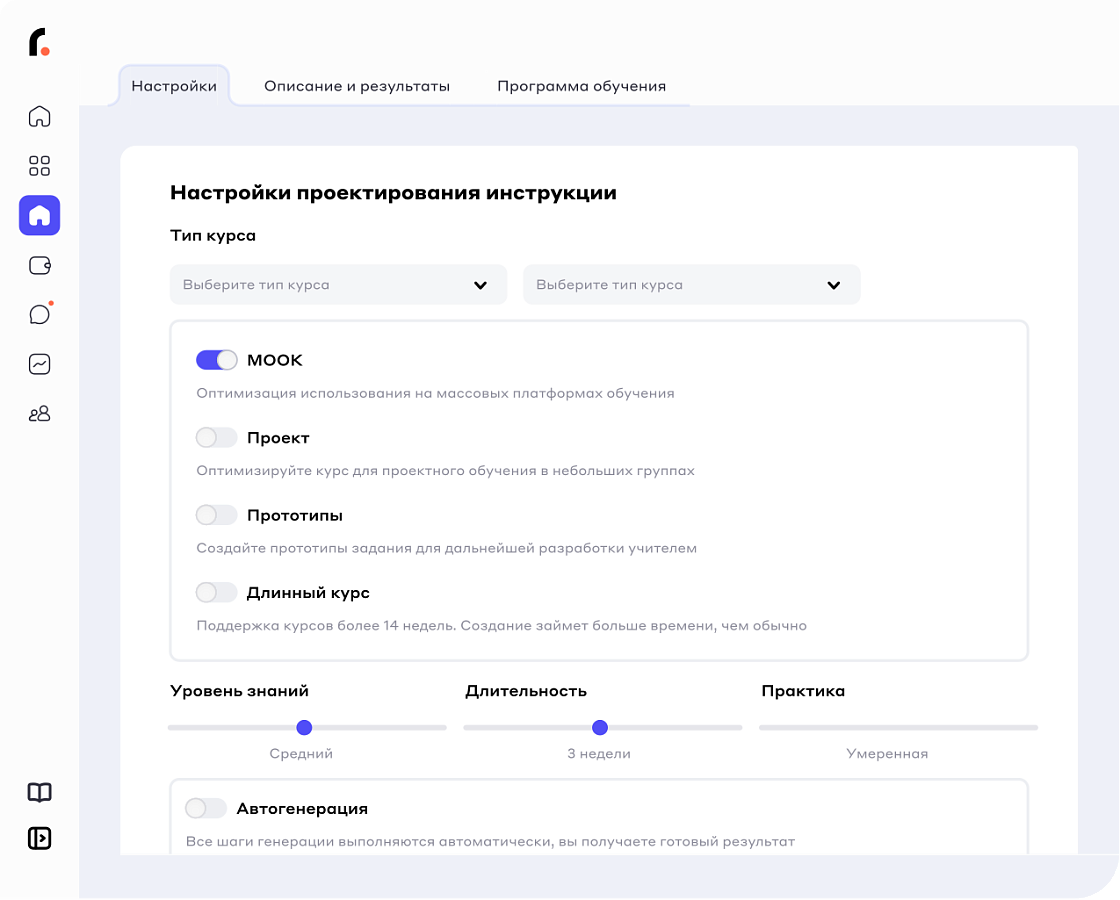Click МООК description about массовых платформах
1120x900 pixels.
click(435, 394)
